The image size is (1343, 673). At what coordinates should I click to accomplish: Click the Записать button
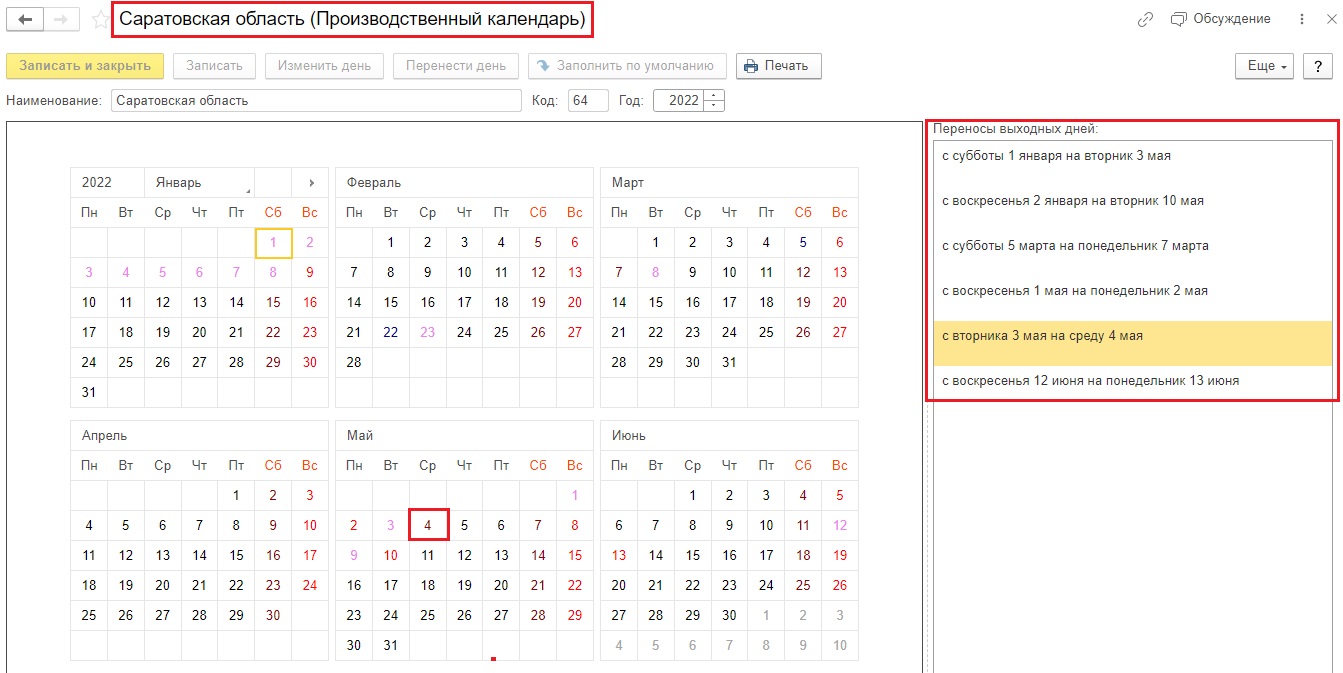[215, 66]
